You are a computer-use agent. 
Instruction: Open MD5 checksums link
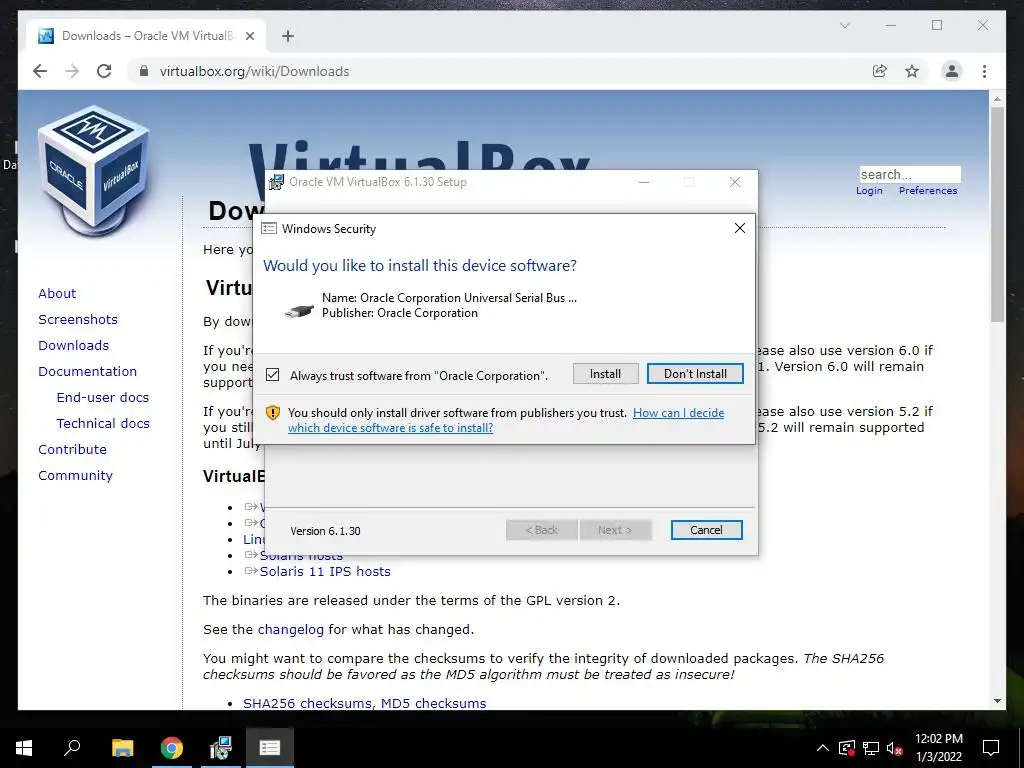(434, 703)
